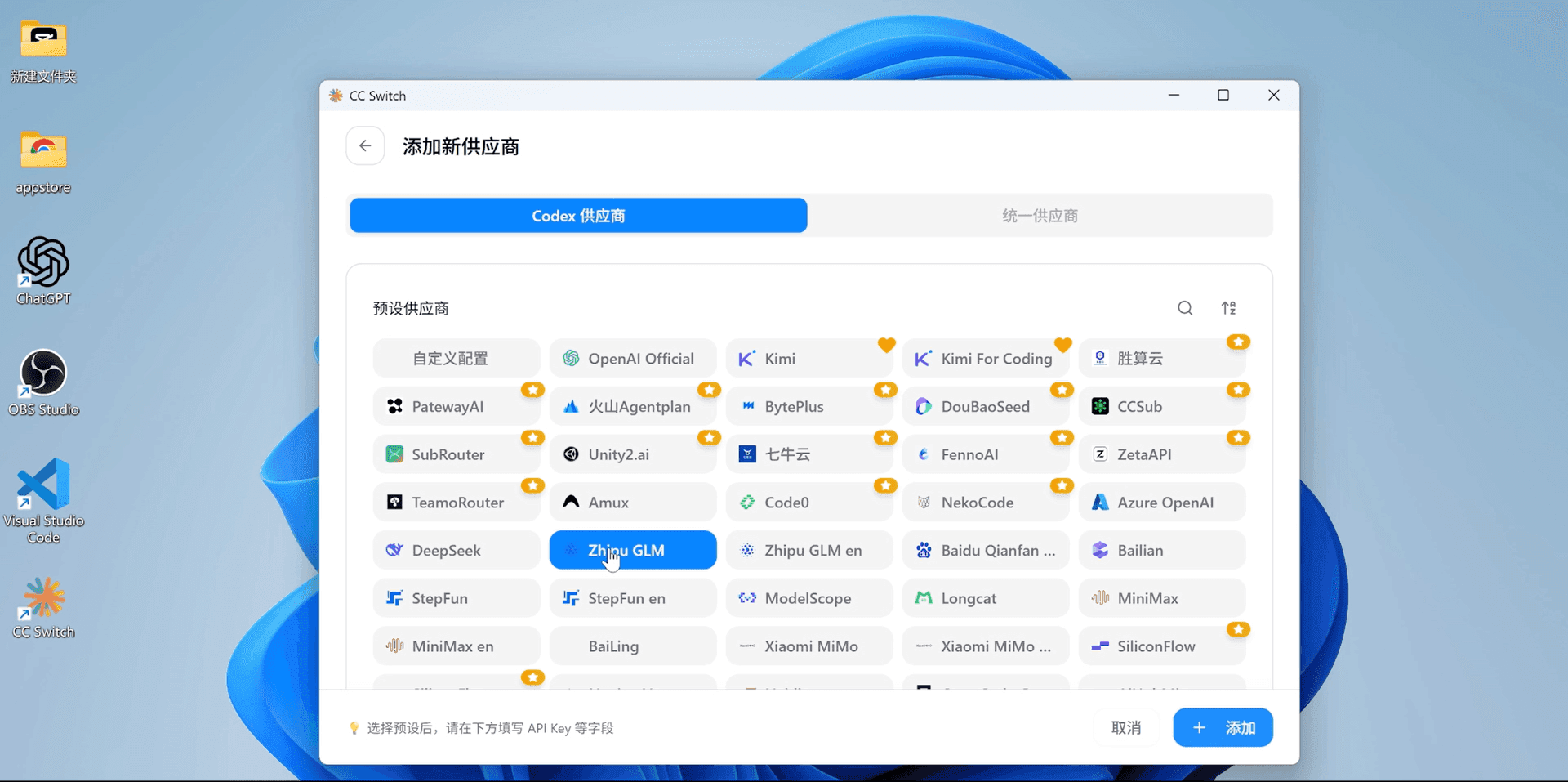This screenshot has width=1568, height=782.
Task: Pick the MiniMax en supplier
Action: point(457,646)
